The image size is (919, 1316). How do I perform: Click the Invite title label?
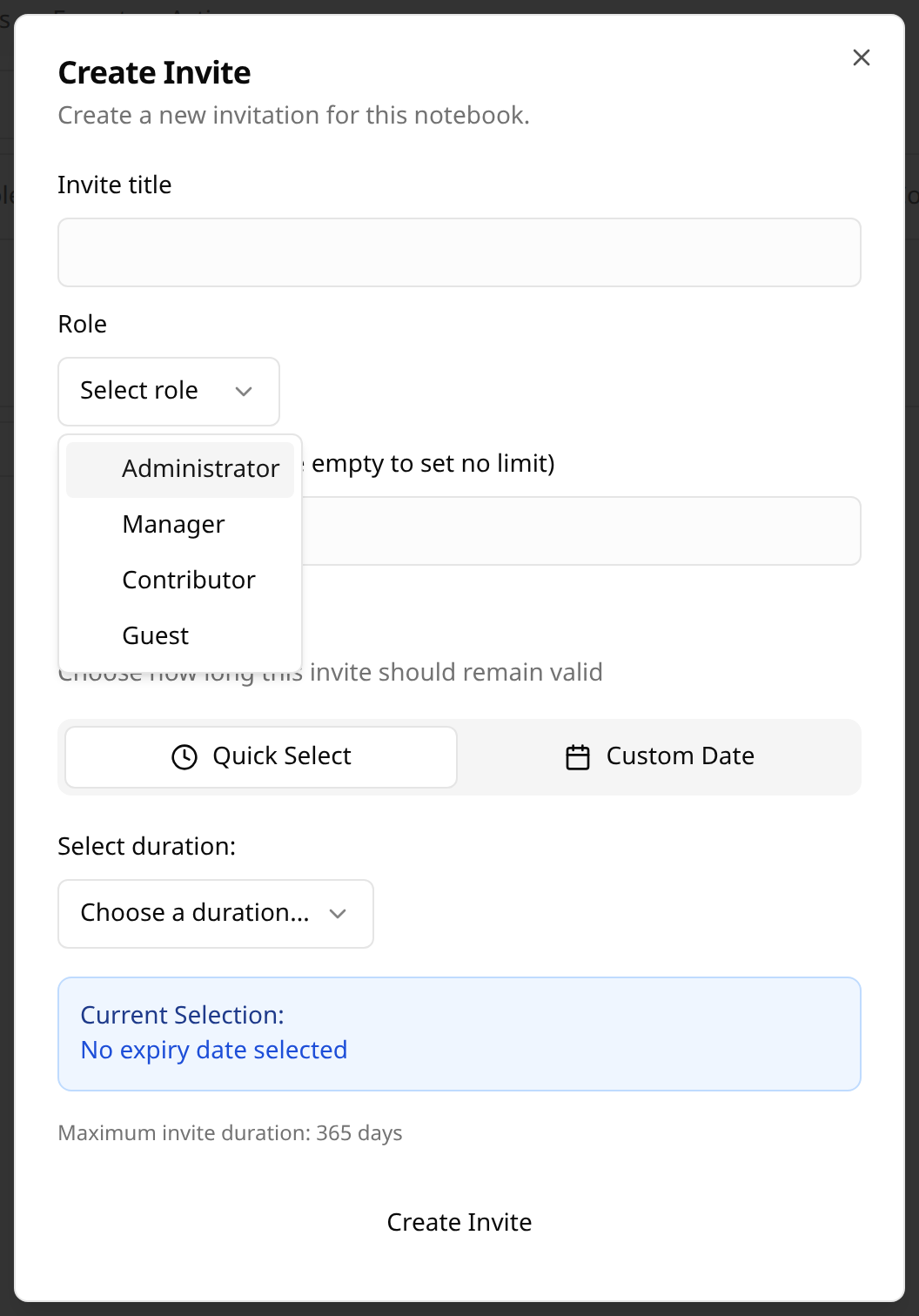(x=115, y=185)
